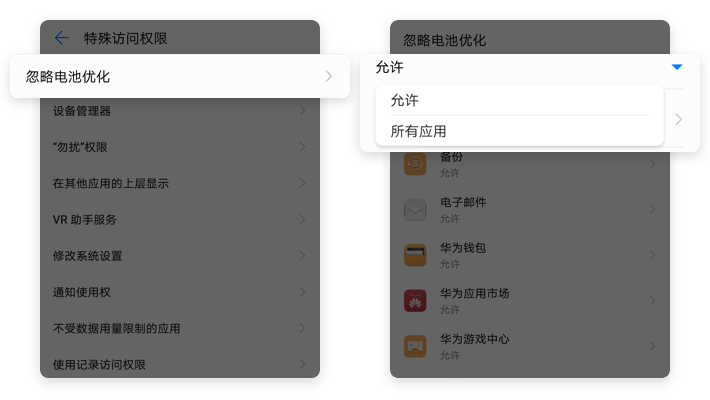Screen dimensions: 710x400
Task: Open "勿扰"权限 settings row
Action: (x=180, y=147)
